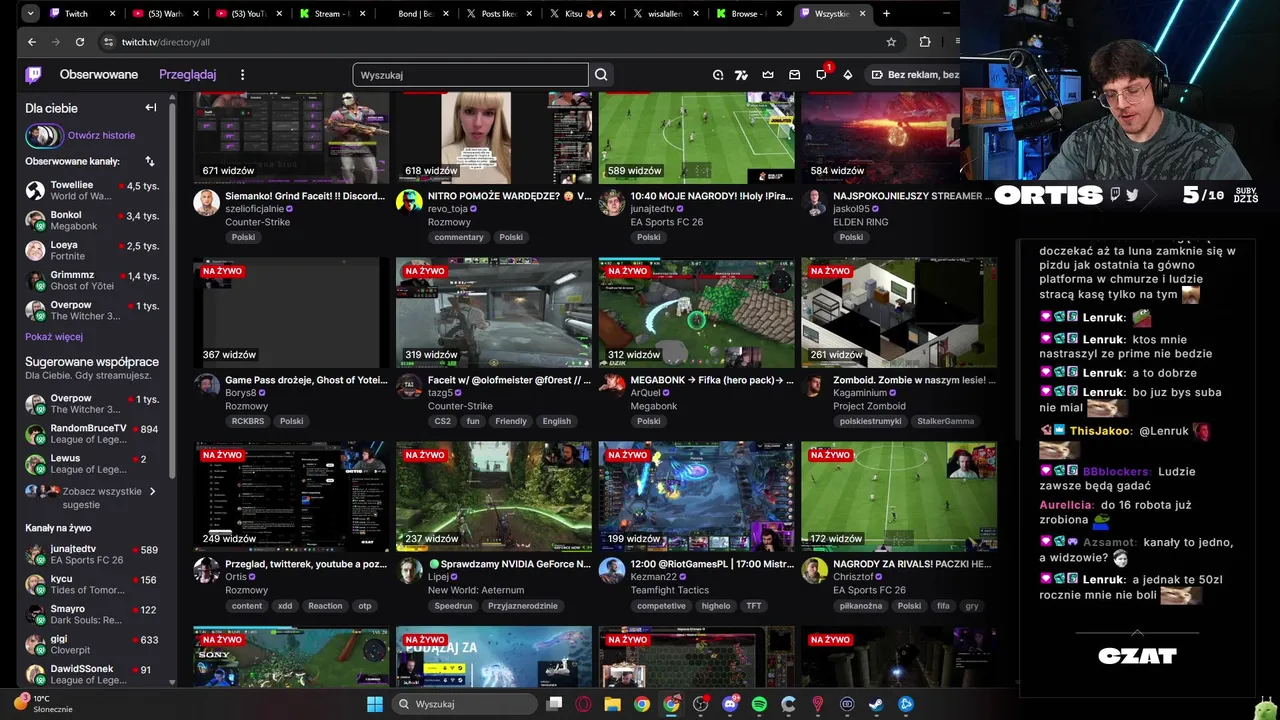Image resolution: width=1280 pixels, height=720 pixels.
Task: Open Spotify from the taskbar
Action: pyautogui.click(x=759, y=704)
